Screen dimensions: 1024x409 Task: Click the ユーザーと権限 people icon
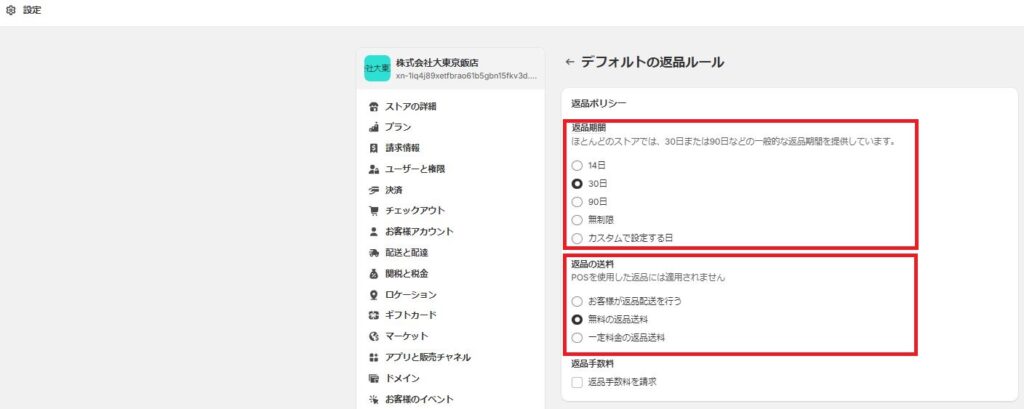tap(374, 169)
